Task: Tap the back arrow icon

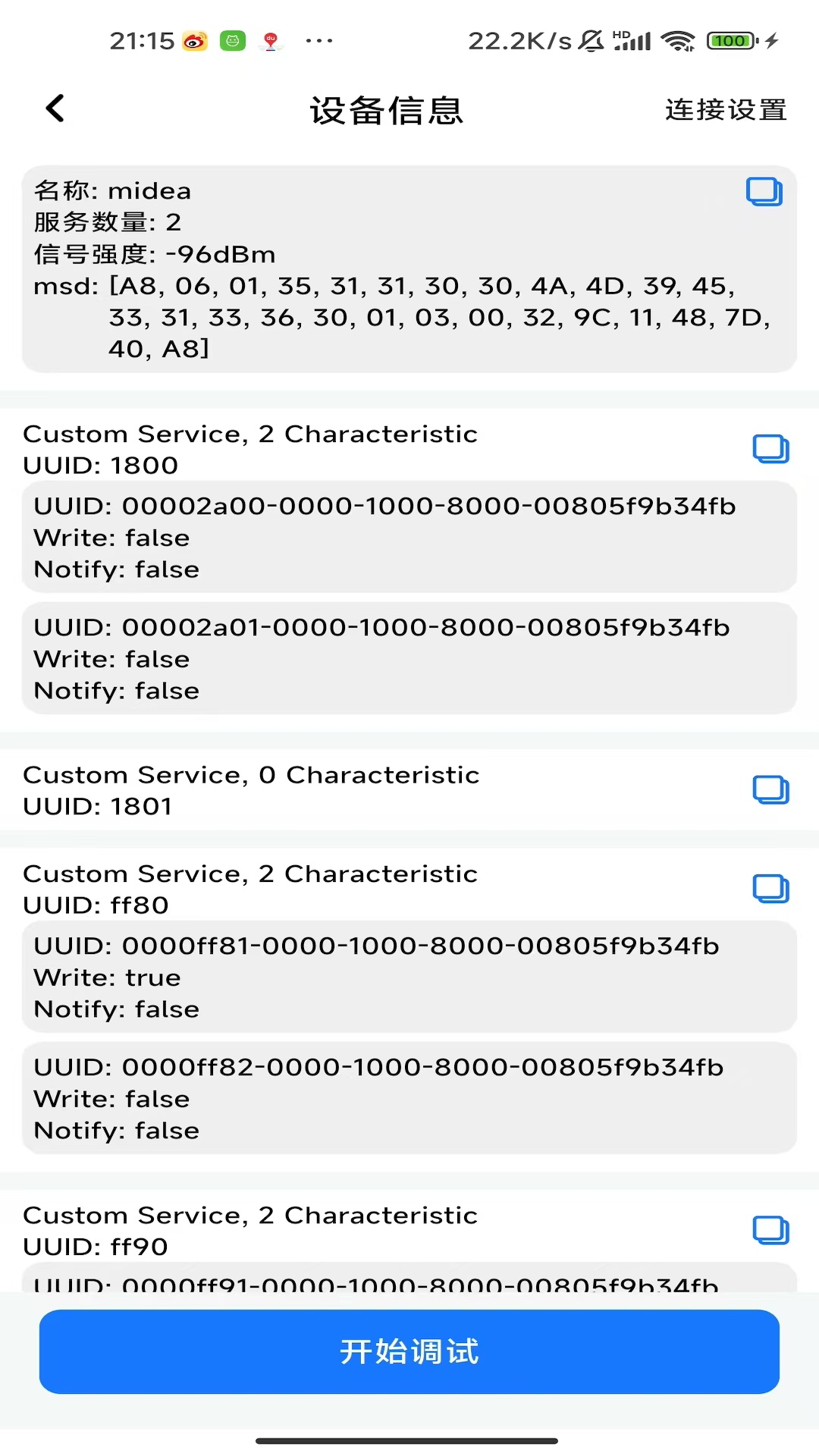Action: click(x=55, y=108)
